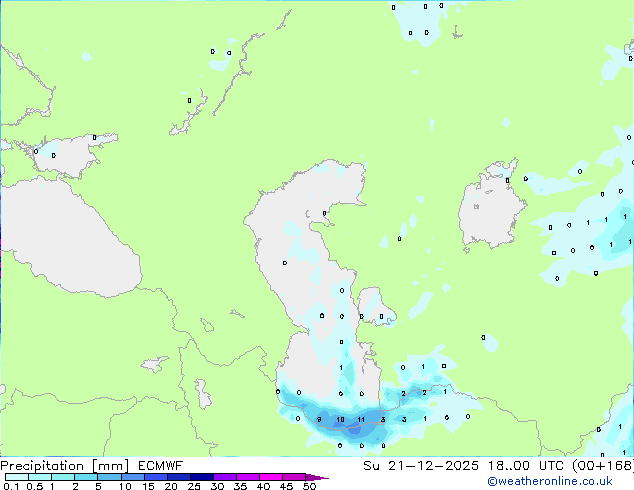
Task: Click the 35–40 mm legend swatch
Action: coord(247,477)
